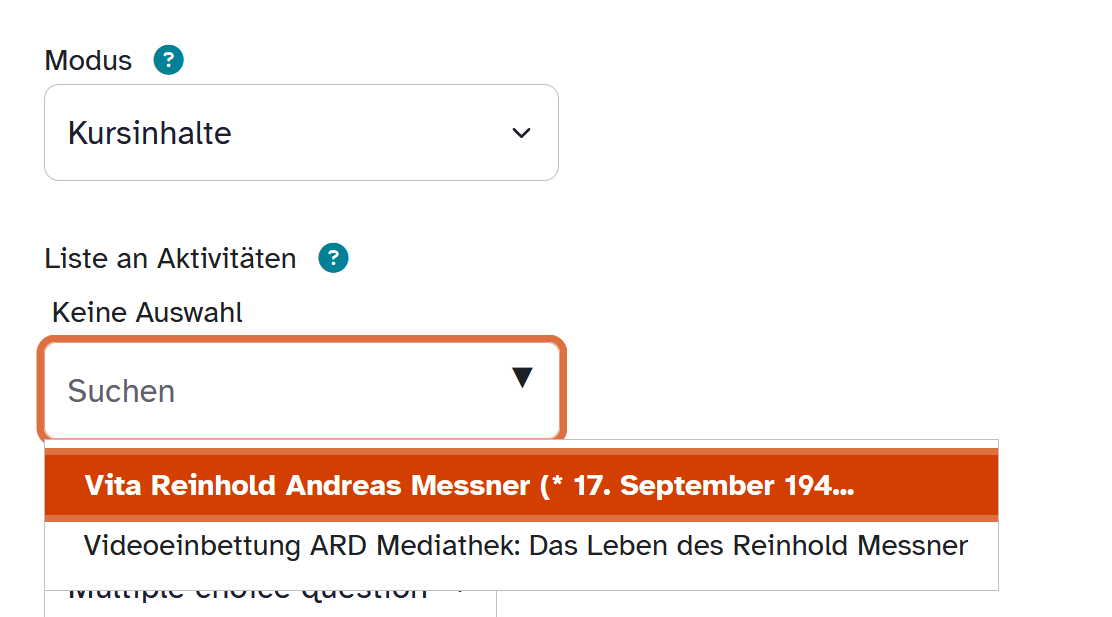
Task: Click the black triangle in the Suchen box
Action: (521, 378)
